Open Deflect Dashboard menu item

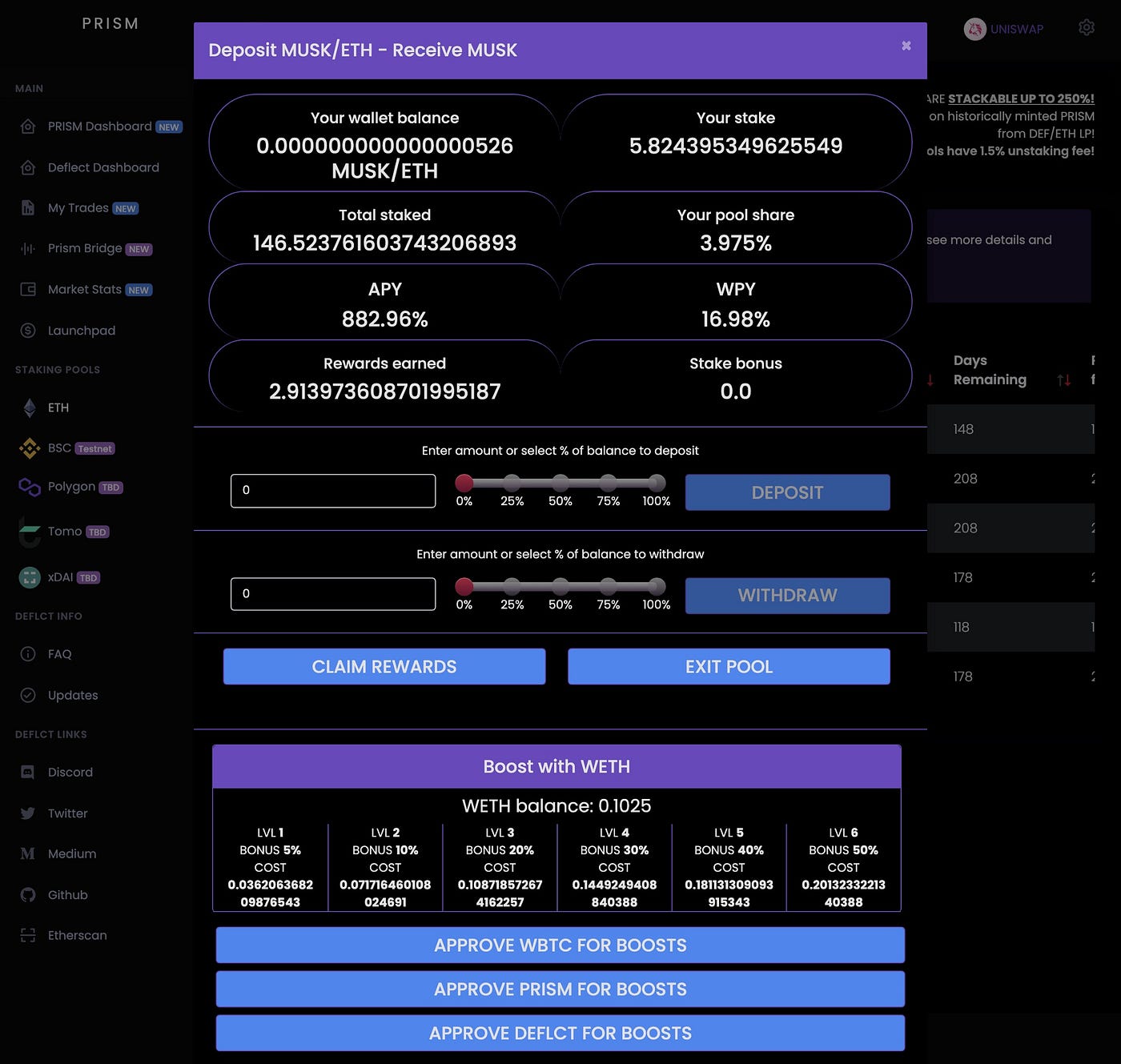(x=103, y=167)
